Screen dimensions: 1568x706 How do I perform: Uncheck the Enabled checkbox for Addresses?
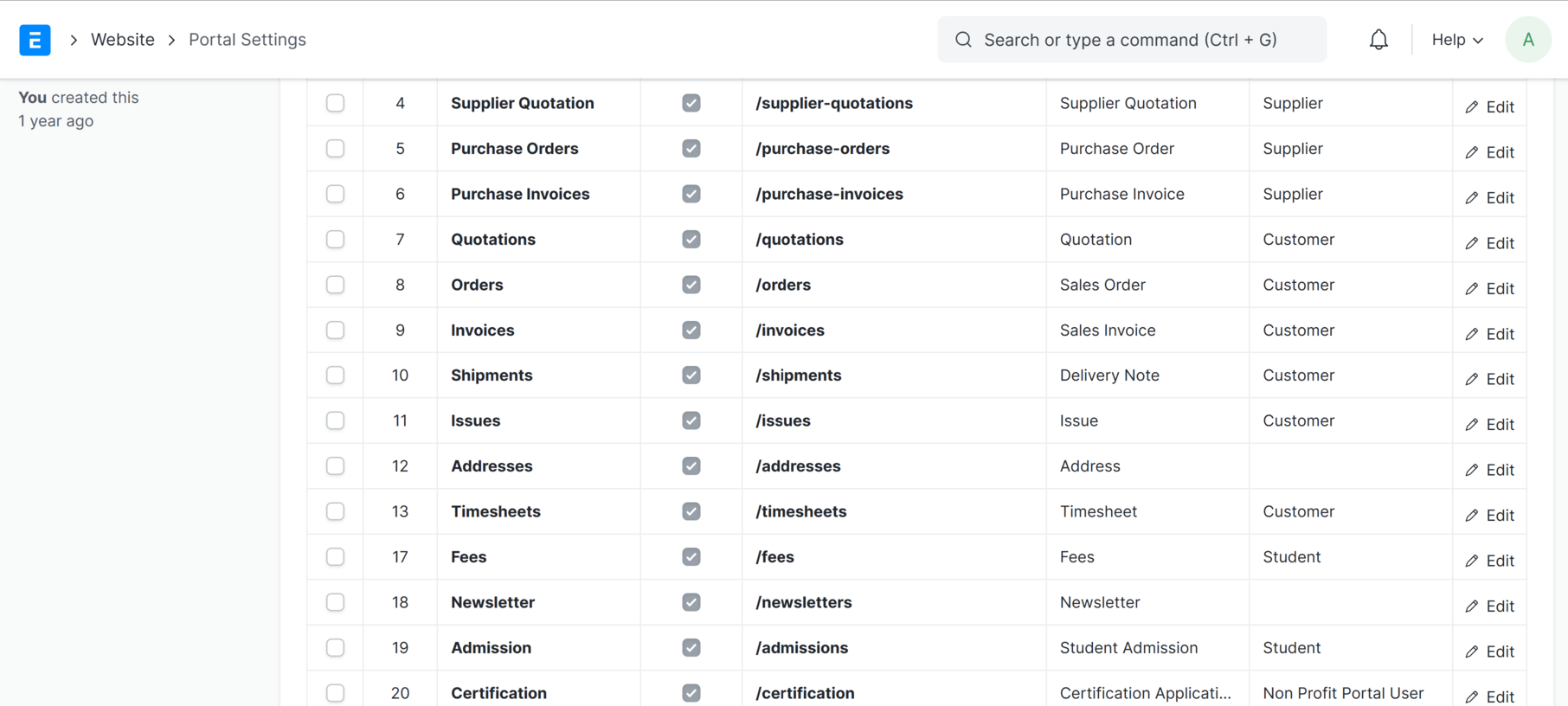tap(691, 466)
